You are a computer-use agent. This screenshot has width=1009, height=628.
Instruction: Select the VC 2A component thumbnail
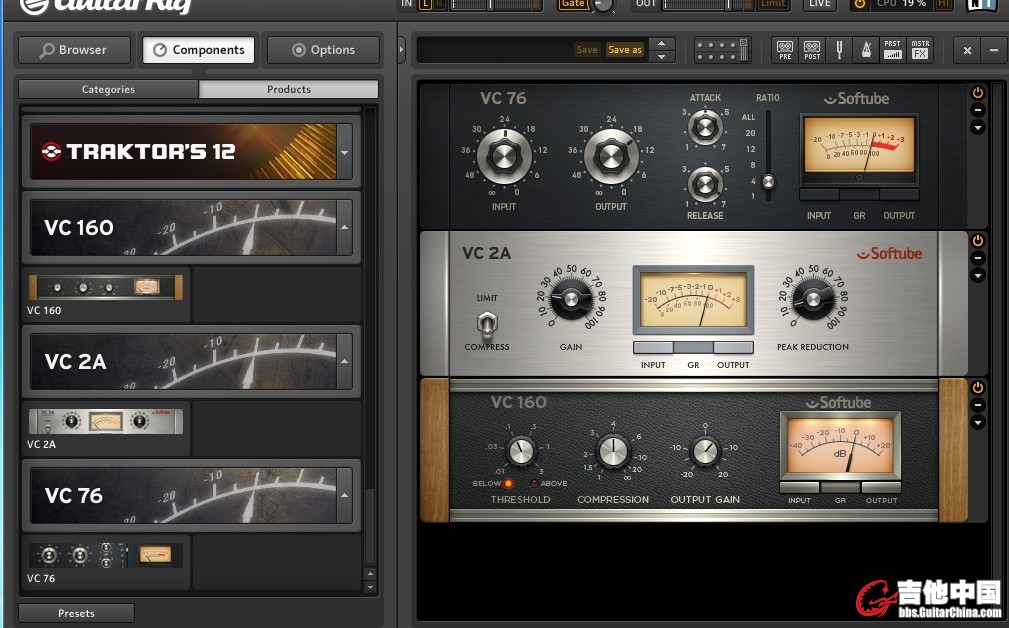click(106, 421)
